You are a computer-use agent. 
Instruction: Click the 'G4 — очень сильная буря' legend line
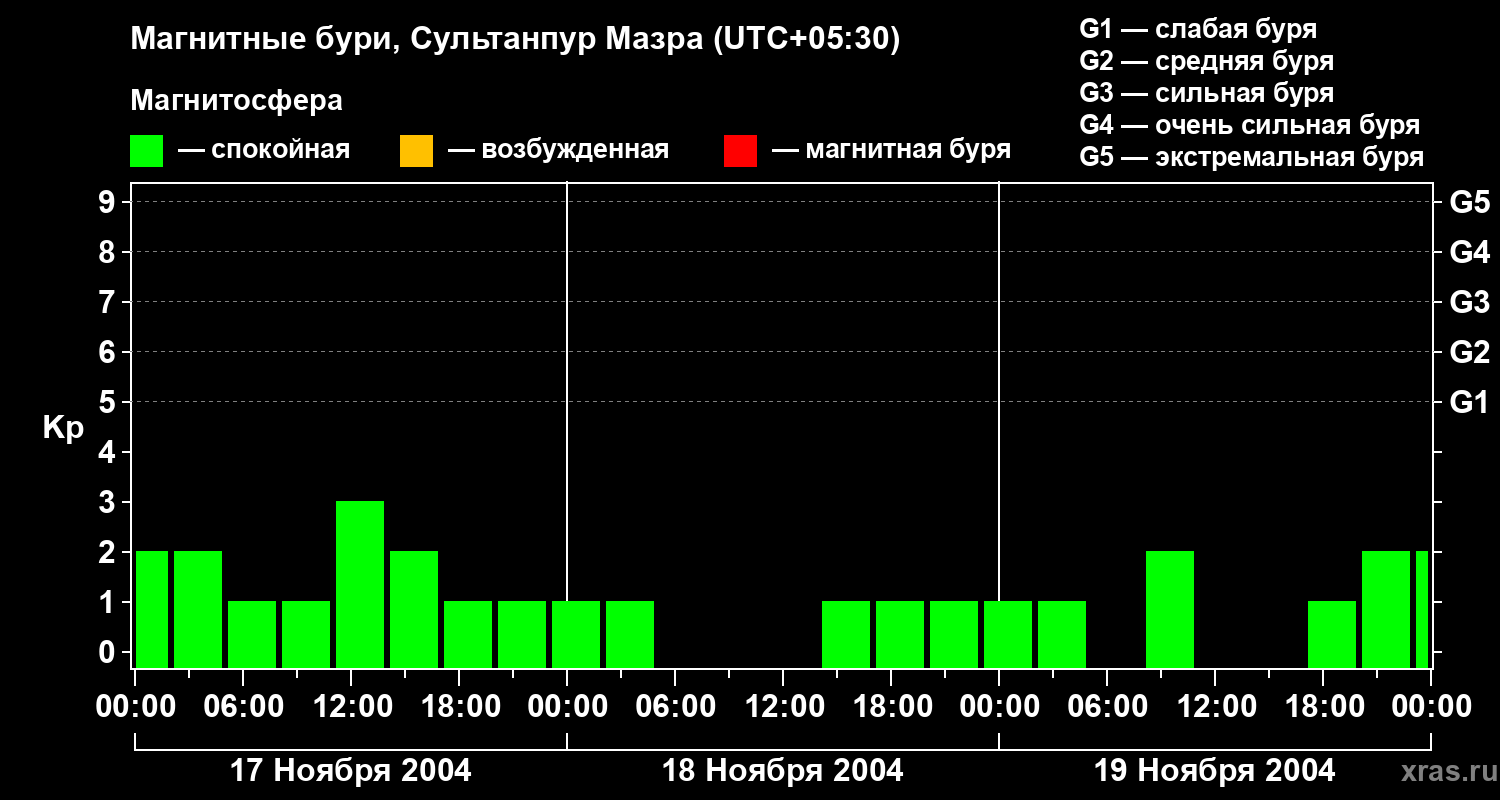click(1250, 125)
